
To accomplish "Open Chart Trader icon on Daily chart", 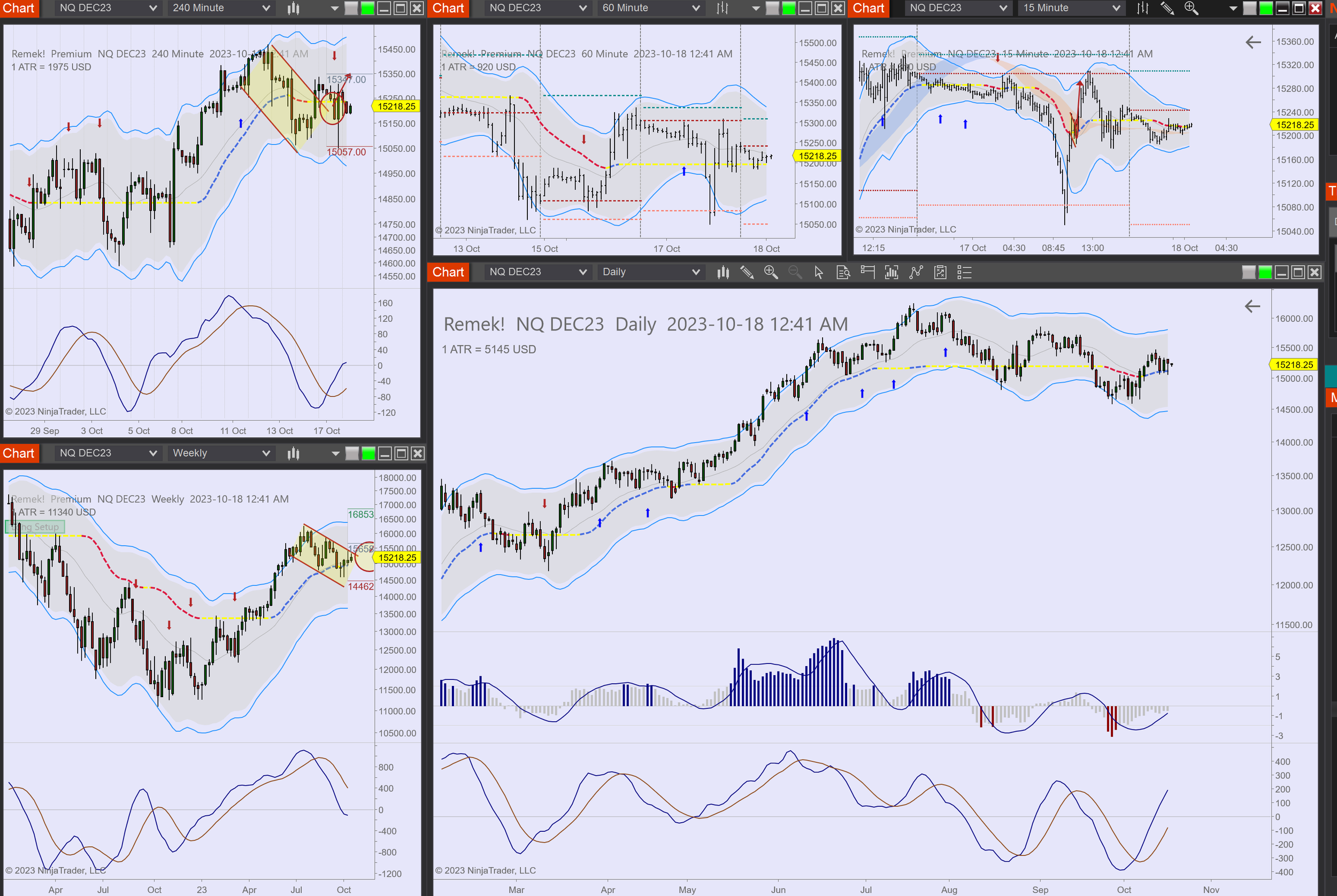I will 867,273.
